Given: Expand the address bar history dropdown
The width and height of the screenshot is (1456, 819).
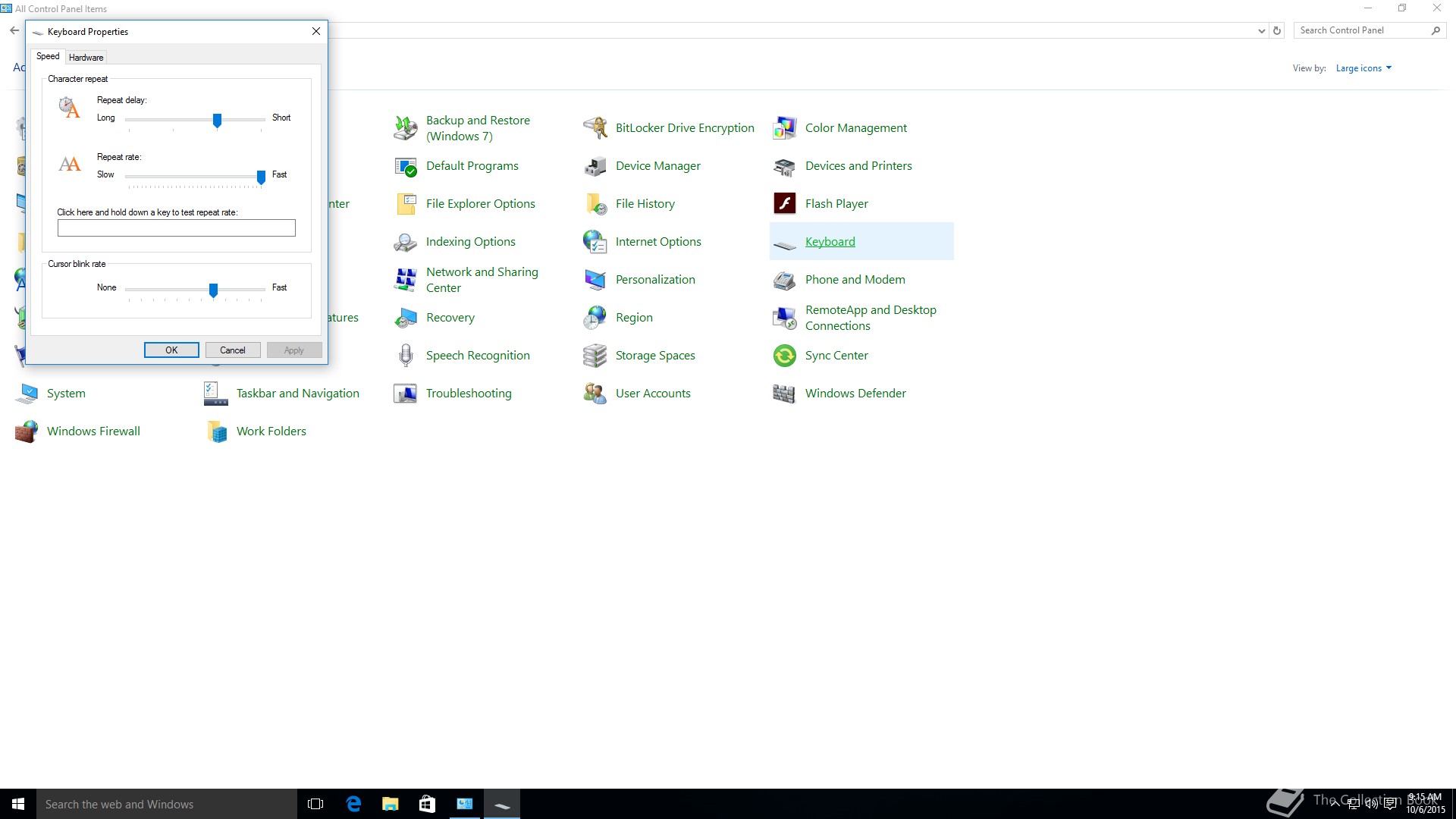Looking at the screenshot, I should (x=1261, y=31).
